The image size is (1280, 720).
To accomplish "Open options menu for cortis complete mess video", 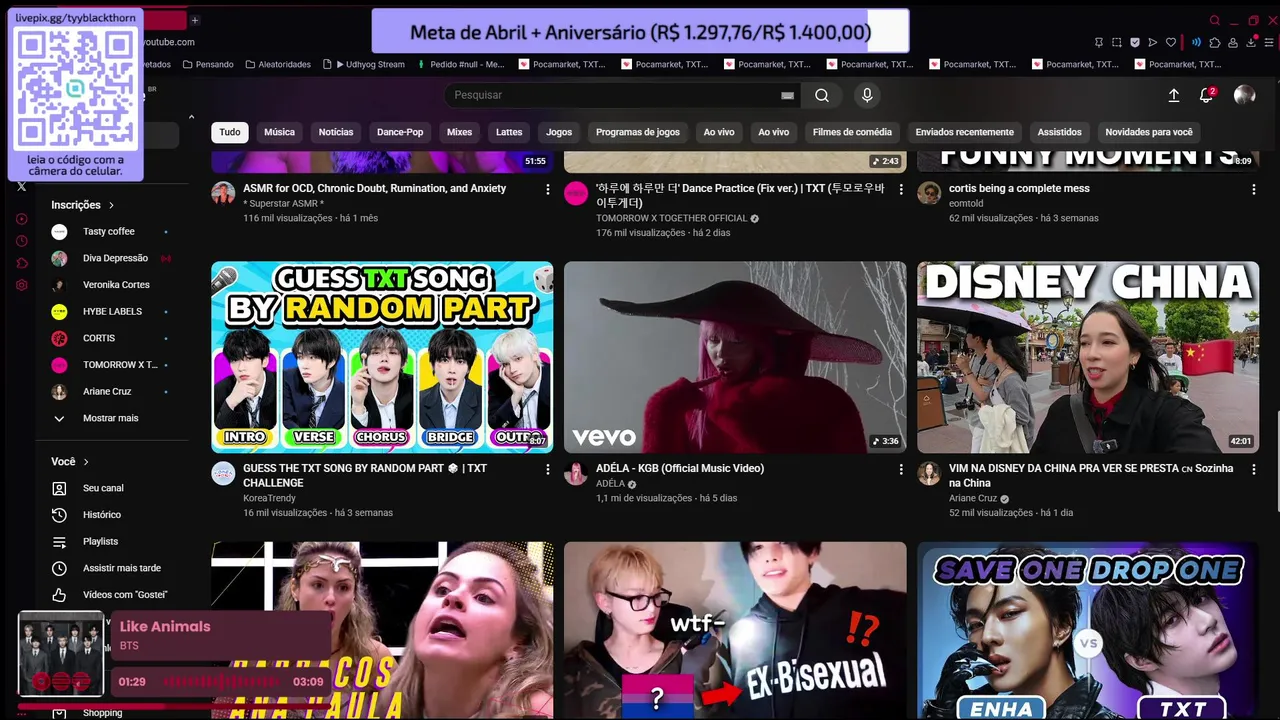I will [1254, 189].
